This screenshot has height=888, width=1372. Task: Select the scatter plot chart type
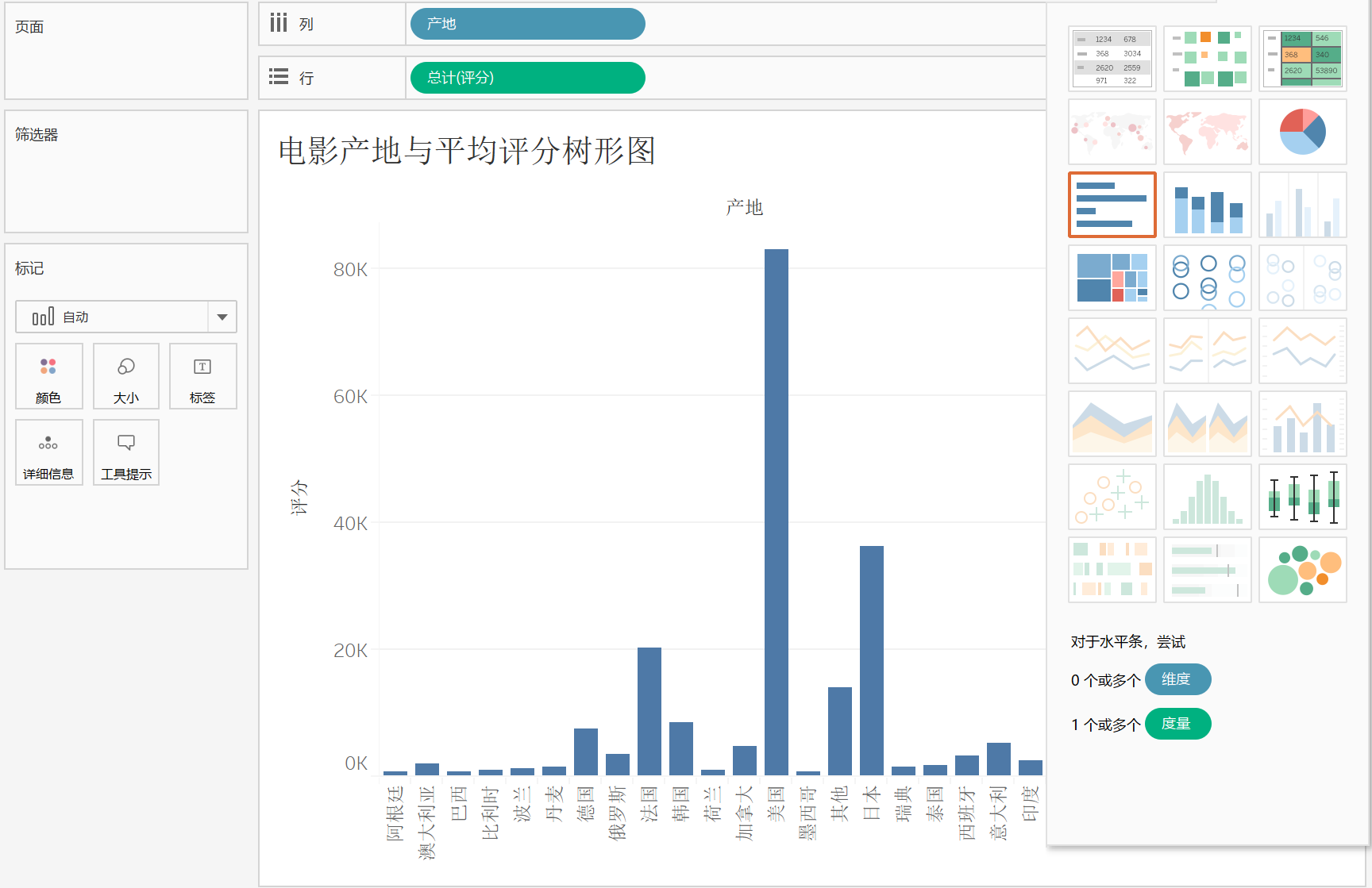point(1112,497)
